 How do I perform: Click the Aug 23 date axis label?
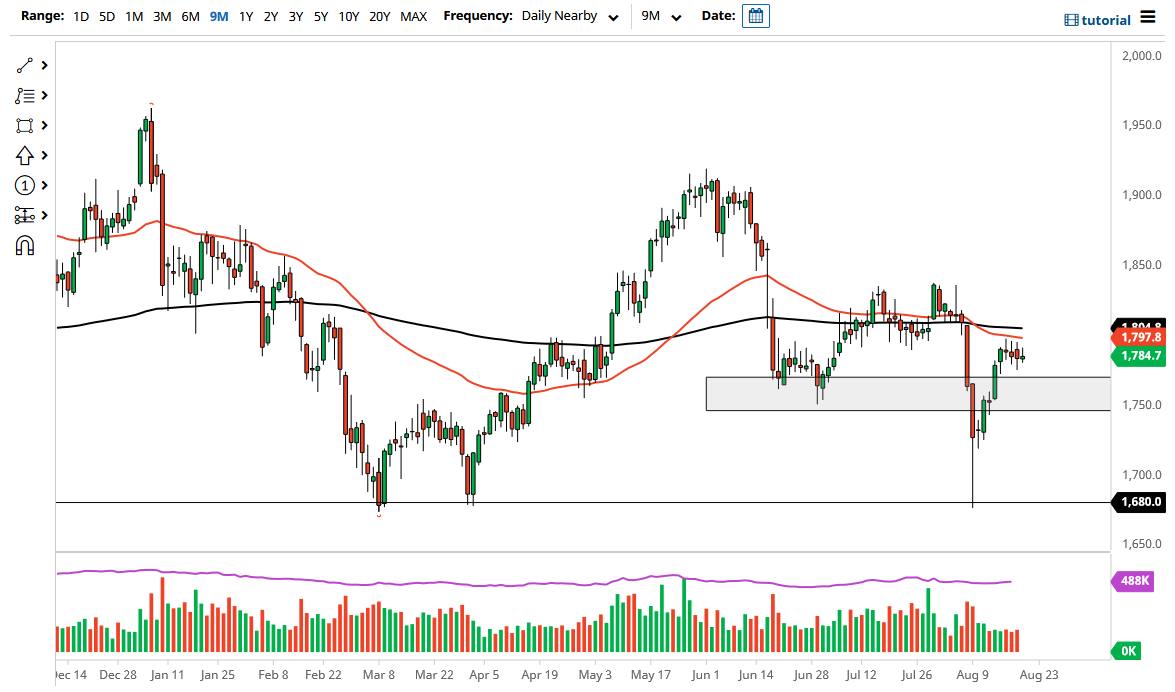tap(1039, 675)
